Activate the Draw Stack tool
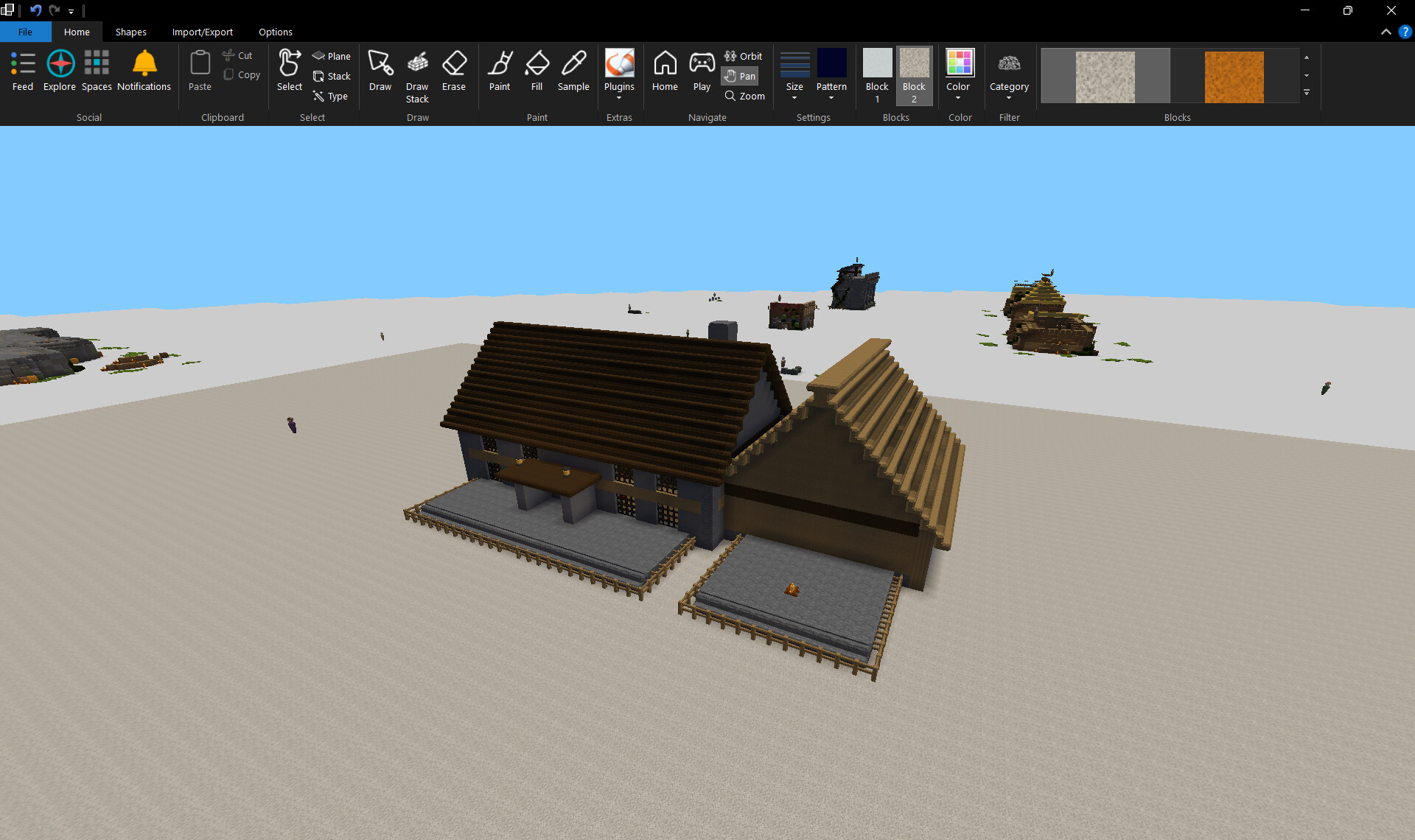The height and width of the screenshot is (840, 1415). [x=417, y=77]
